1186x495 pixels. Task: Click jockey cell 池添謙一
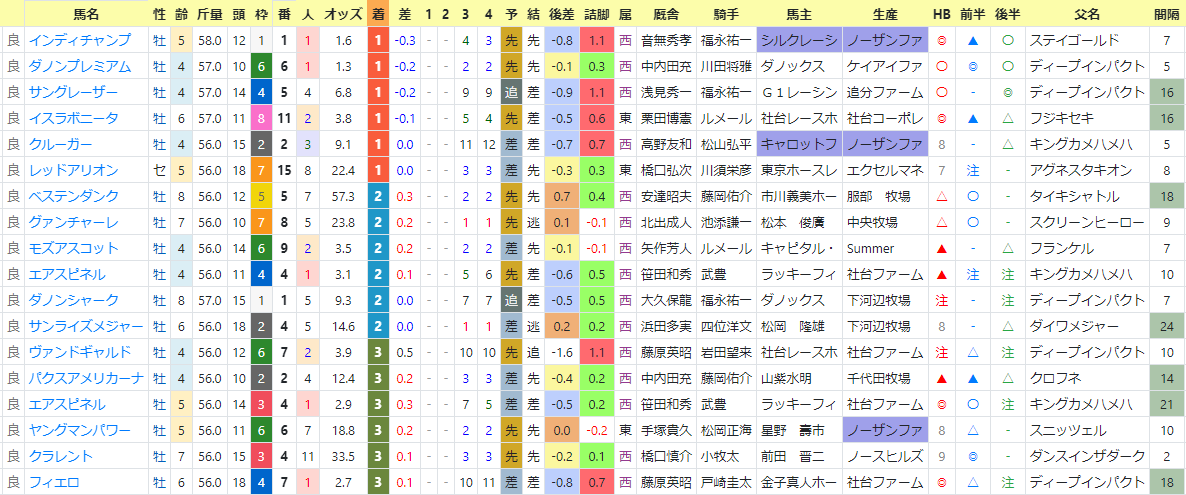726,222
